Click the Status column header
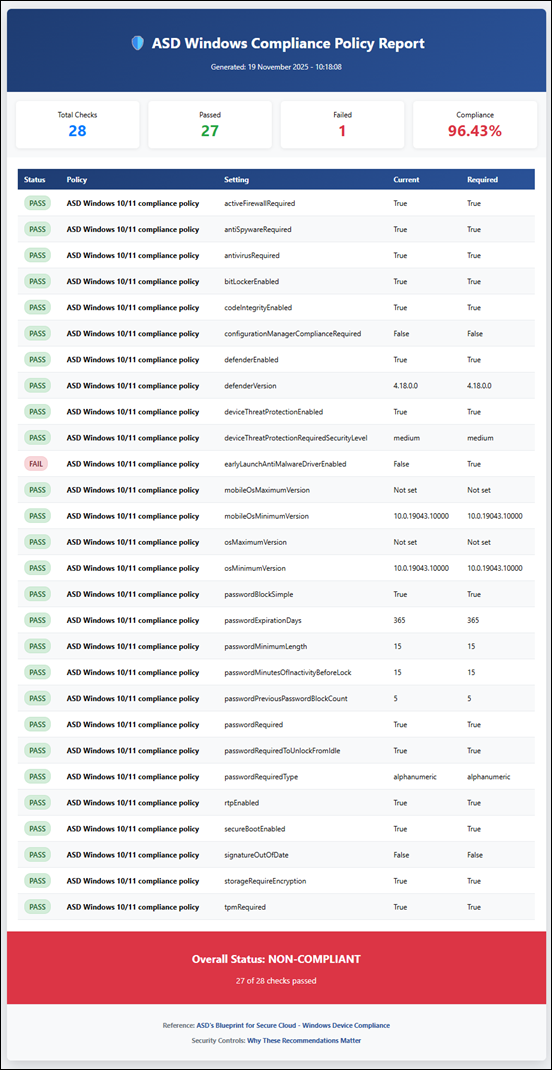 34,180
